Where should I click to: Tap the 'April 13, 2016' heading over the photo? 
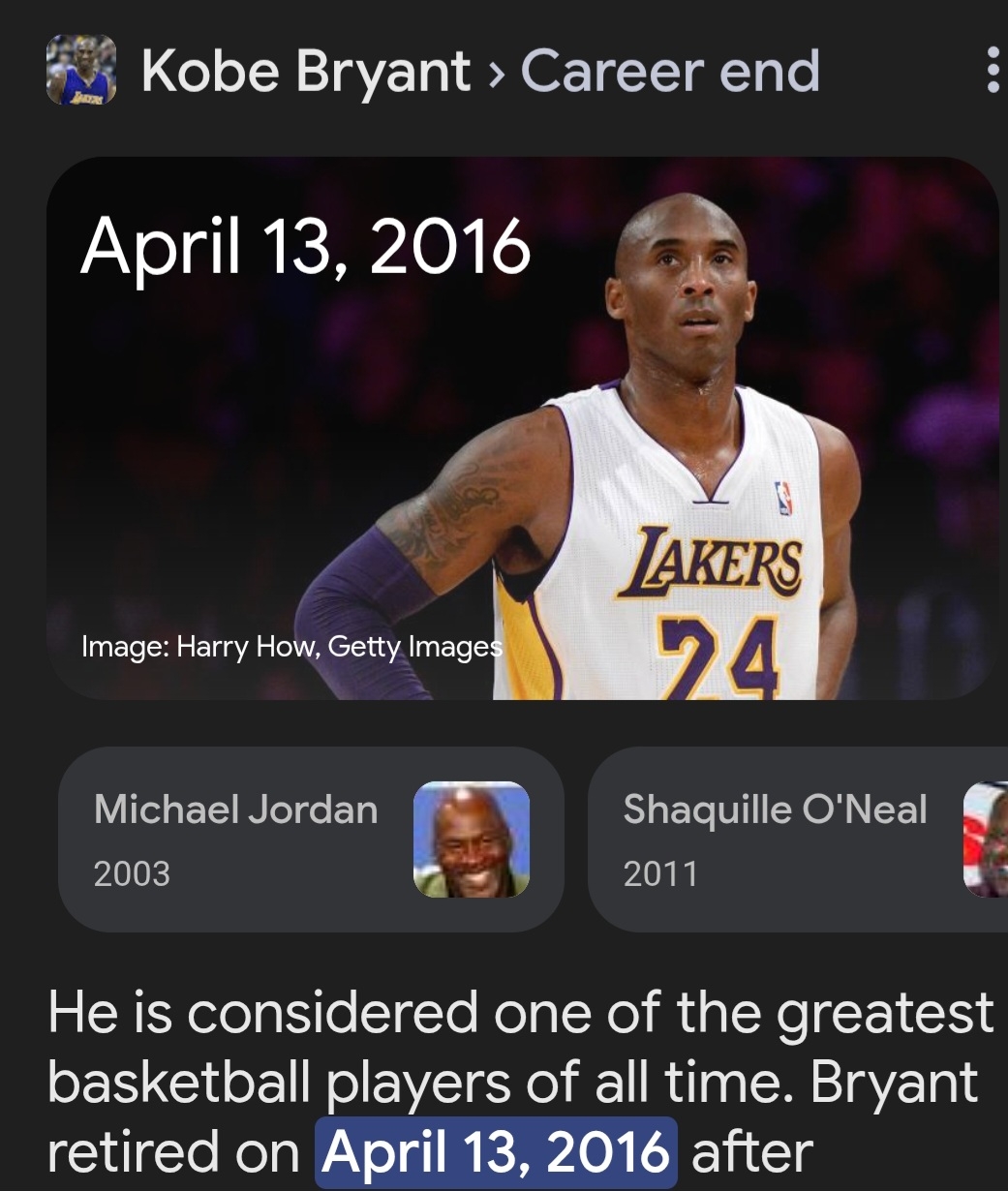pos(306,247)
